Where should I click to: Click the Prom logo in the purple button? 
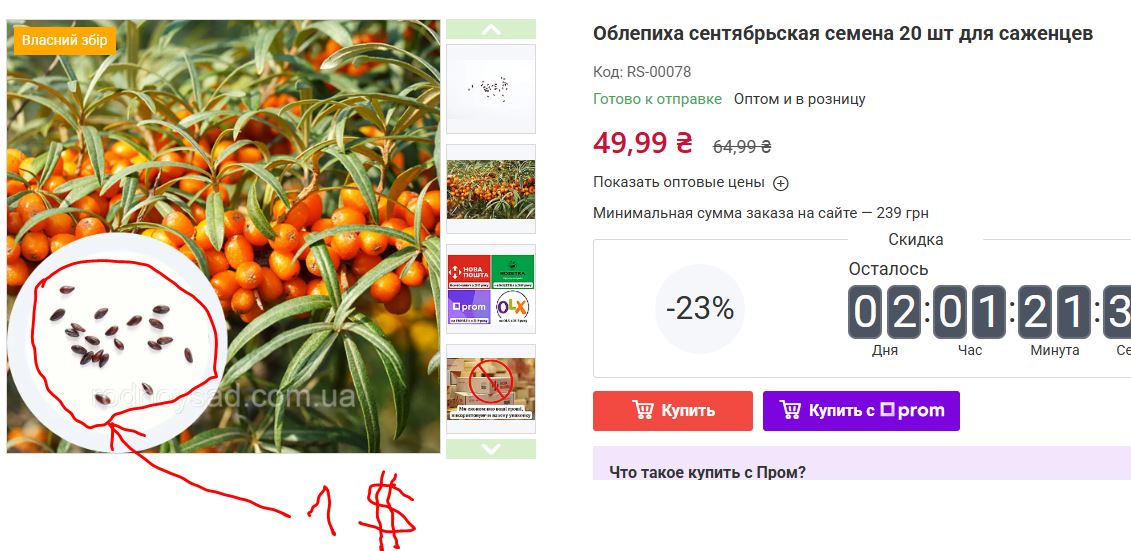pyautogui.click(x=912, y=410)
